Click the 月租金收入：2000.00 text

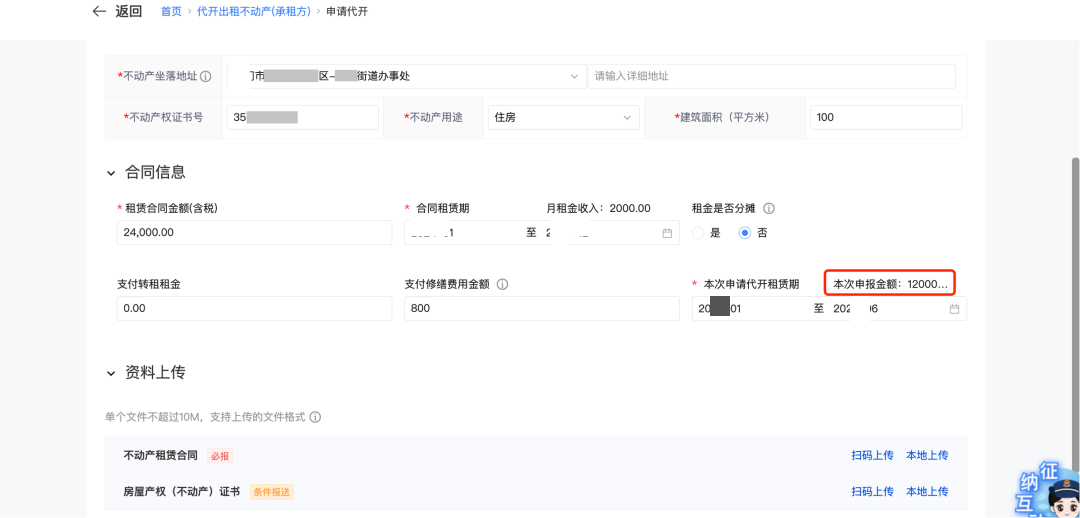[598, 208]
